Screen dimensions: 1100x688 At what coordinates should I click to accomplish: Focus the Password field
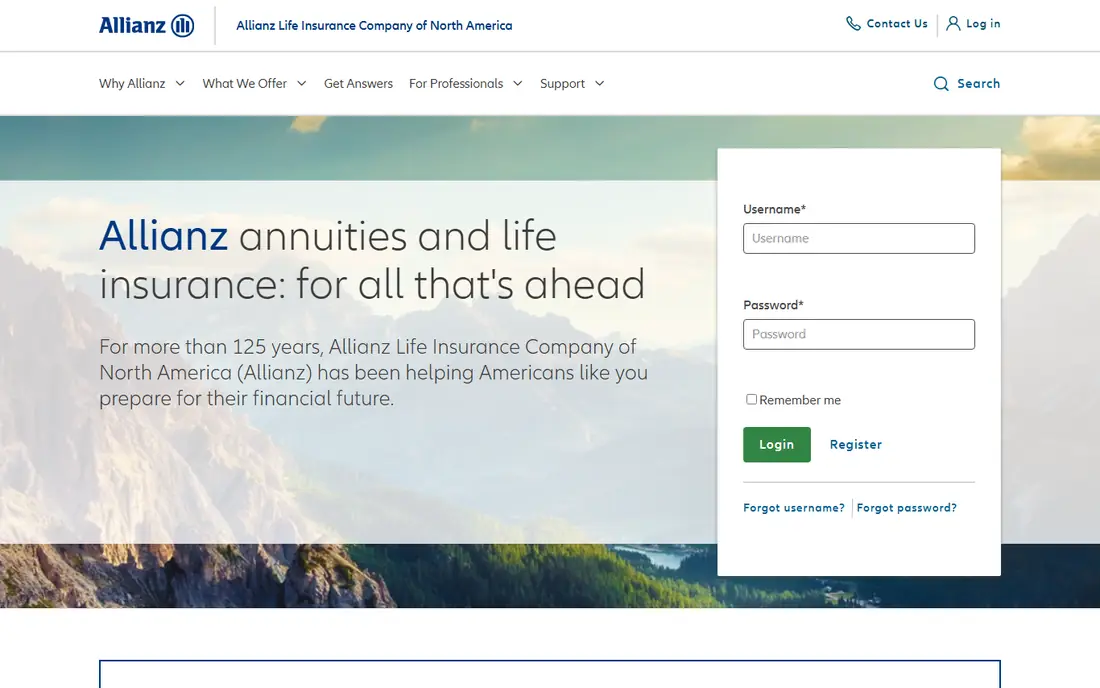(859, 335)
